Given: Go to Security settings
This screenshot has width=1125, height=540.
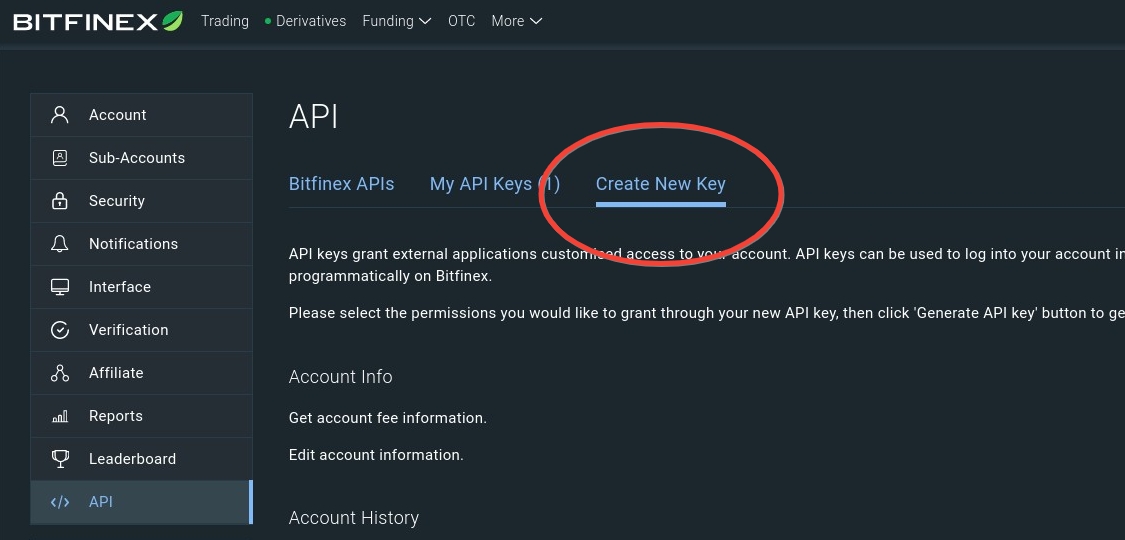Looking at the screenshot, I should click(x=141, y=201).
